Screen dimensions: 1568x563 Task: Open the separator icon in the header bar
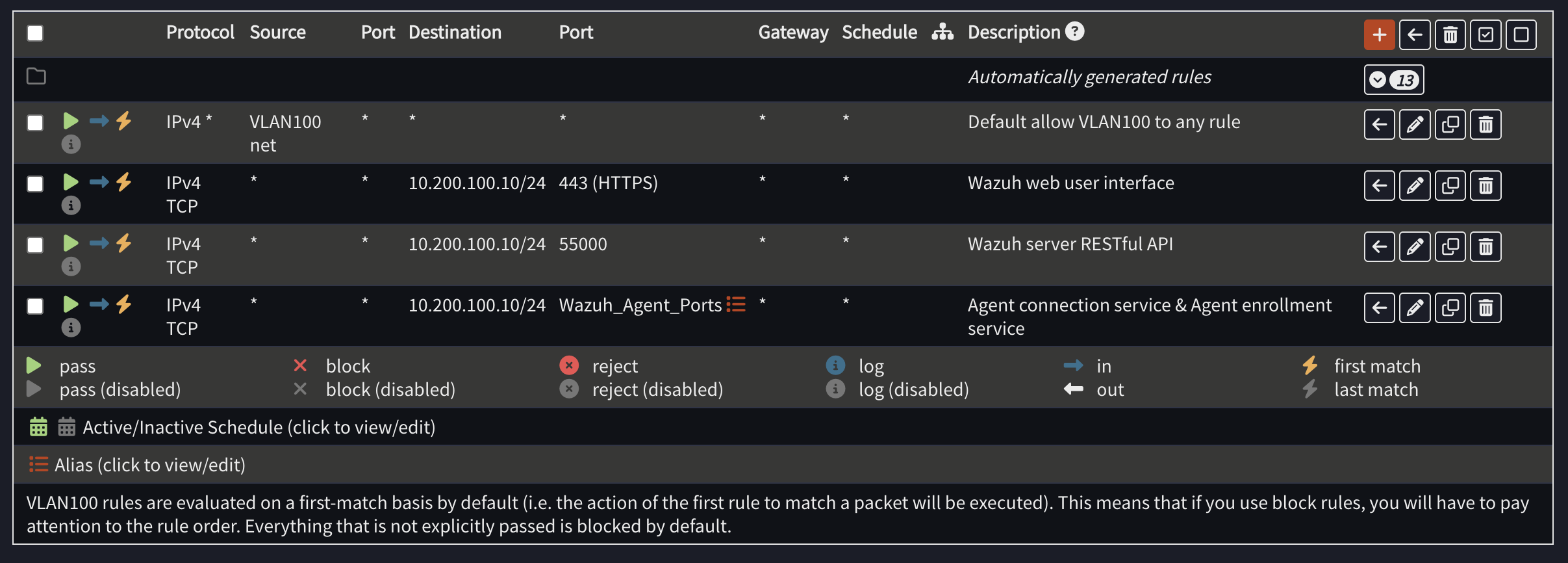943,31
